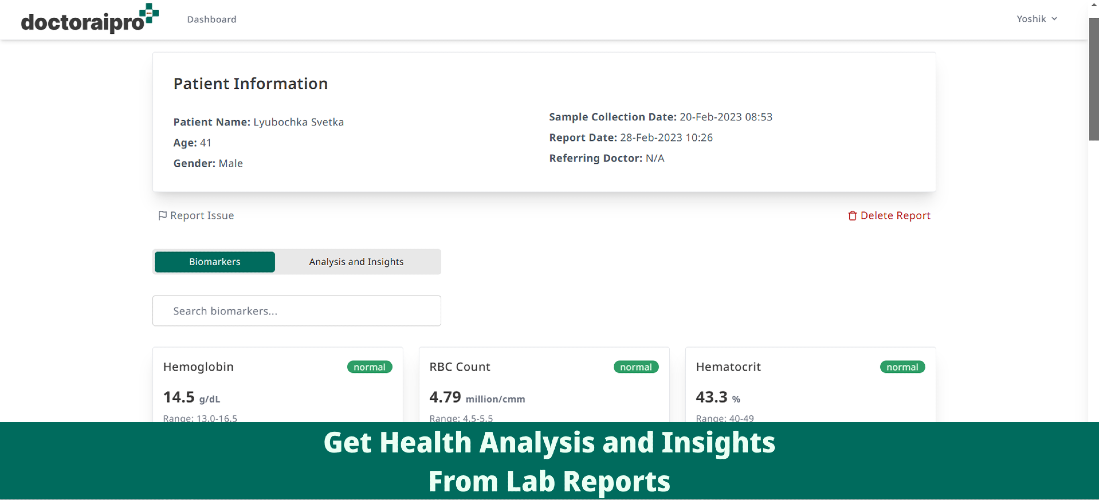1099x500 pixels.
Task: Select the RBC Count biomarker card
Action: (x=544, y=385)
